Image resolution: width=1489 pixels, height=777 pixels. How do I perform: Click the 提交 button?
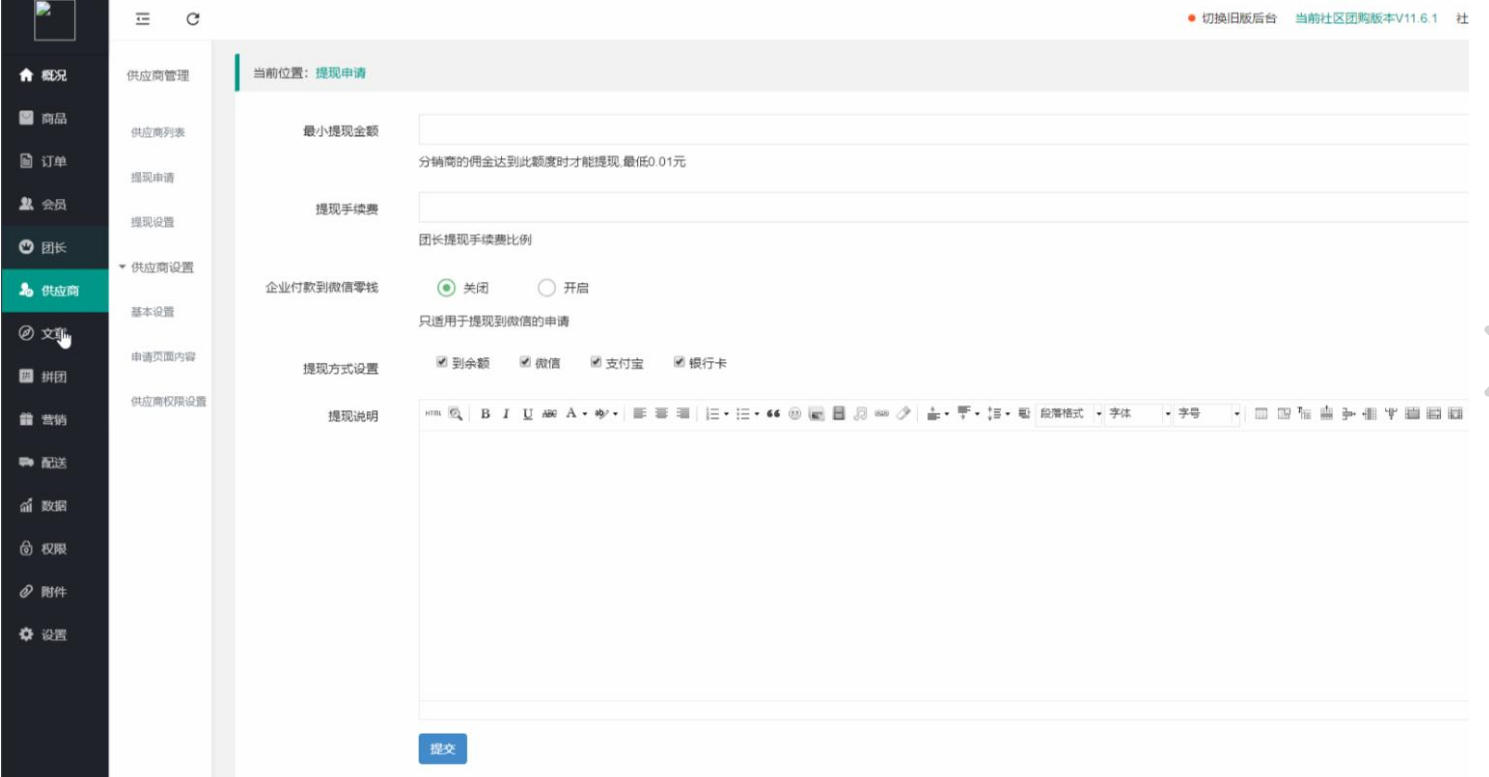pyautogui.click(x=442, y=749)
